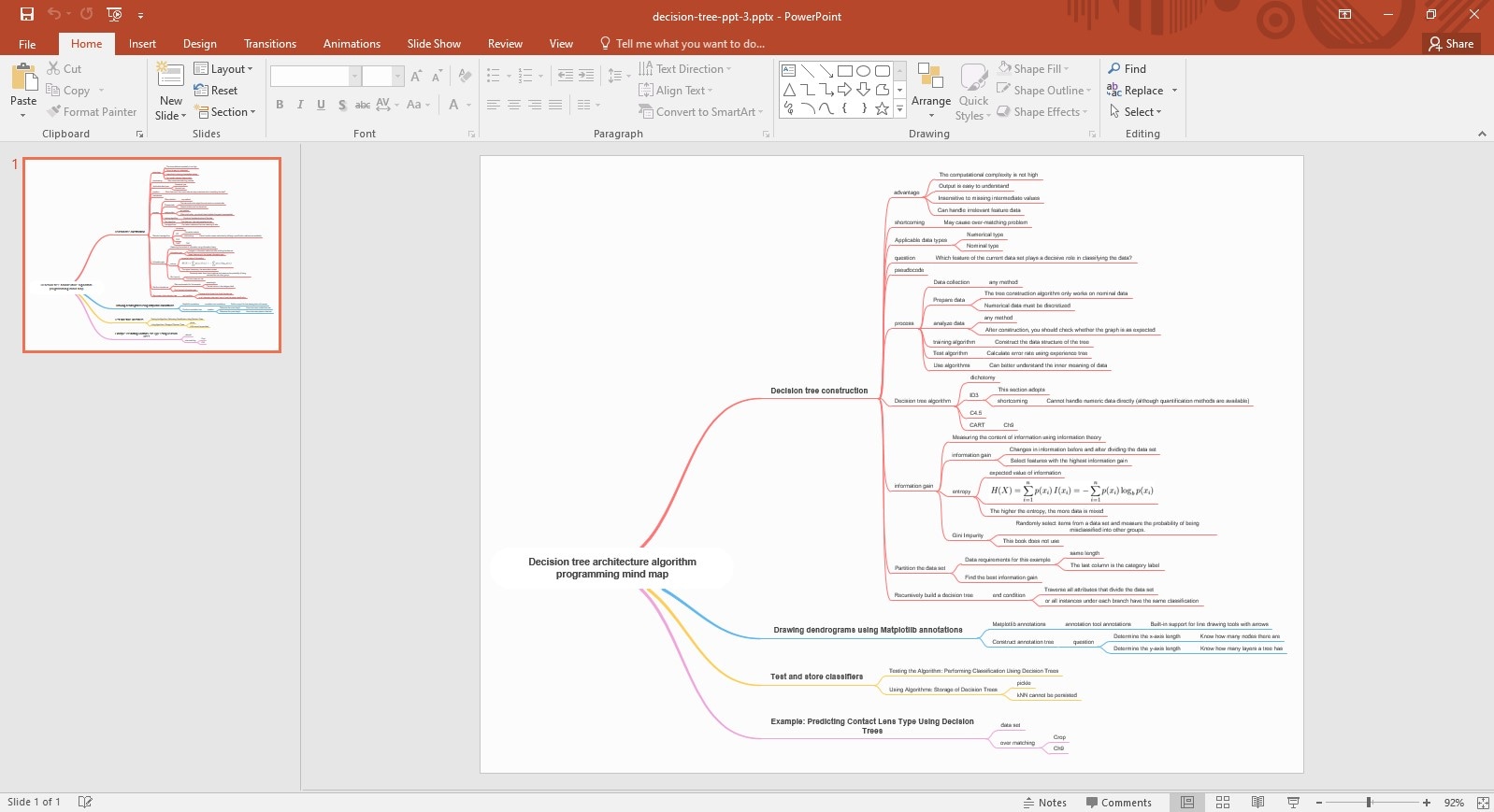Center the paragraph text
The width and height of the screenshot is (1494, 812).
tap(514, 105)
